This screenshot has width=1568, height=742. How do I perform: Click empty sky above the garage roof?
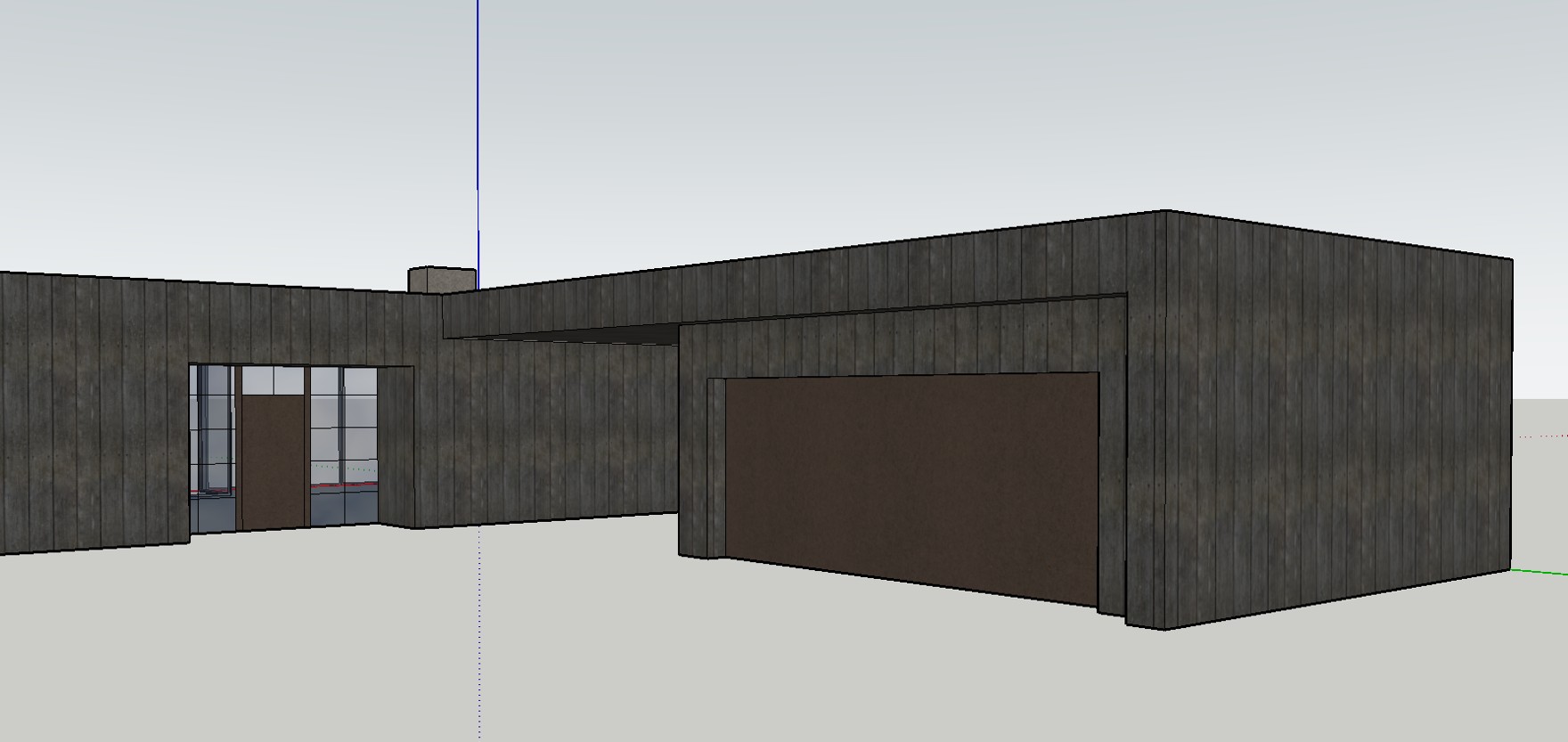tap(980, 107)
